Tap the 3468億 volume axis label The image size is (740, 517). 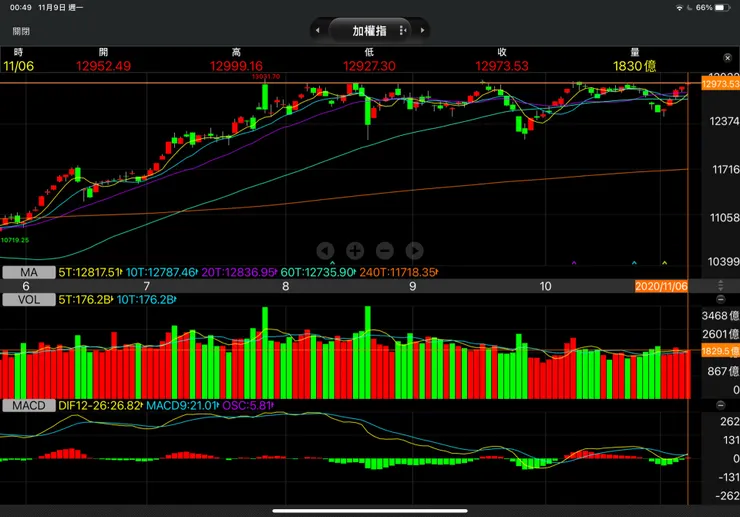[720, 315]
